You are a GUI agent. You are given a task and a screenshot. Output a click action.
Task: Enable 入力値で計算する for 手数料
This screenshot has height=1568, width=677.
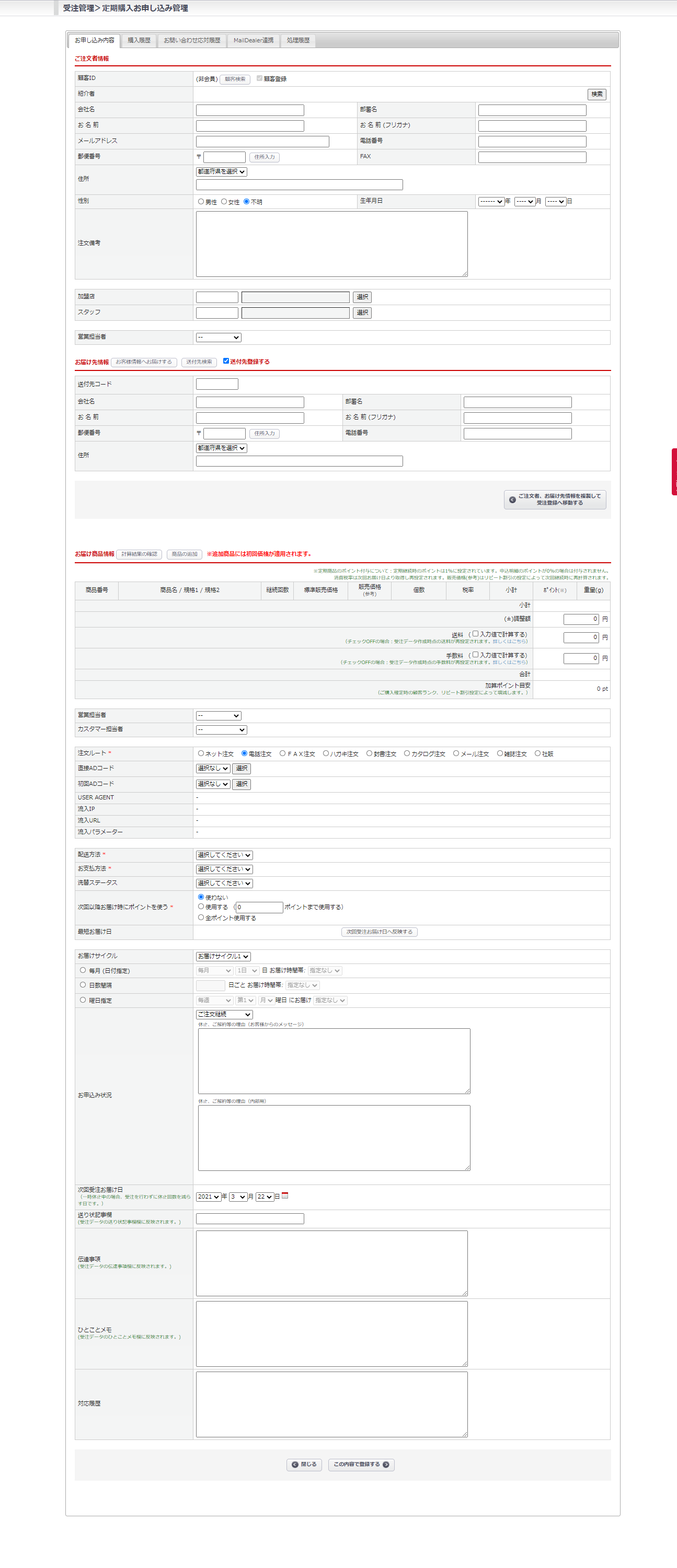point(476,654)
